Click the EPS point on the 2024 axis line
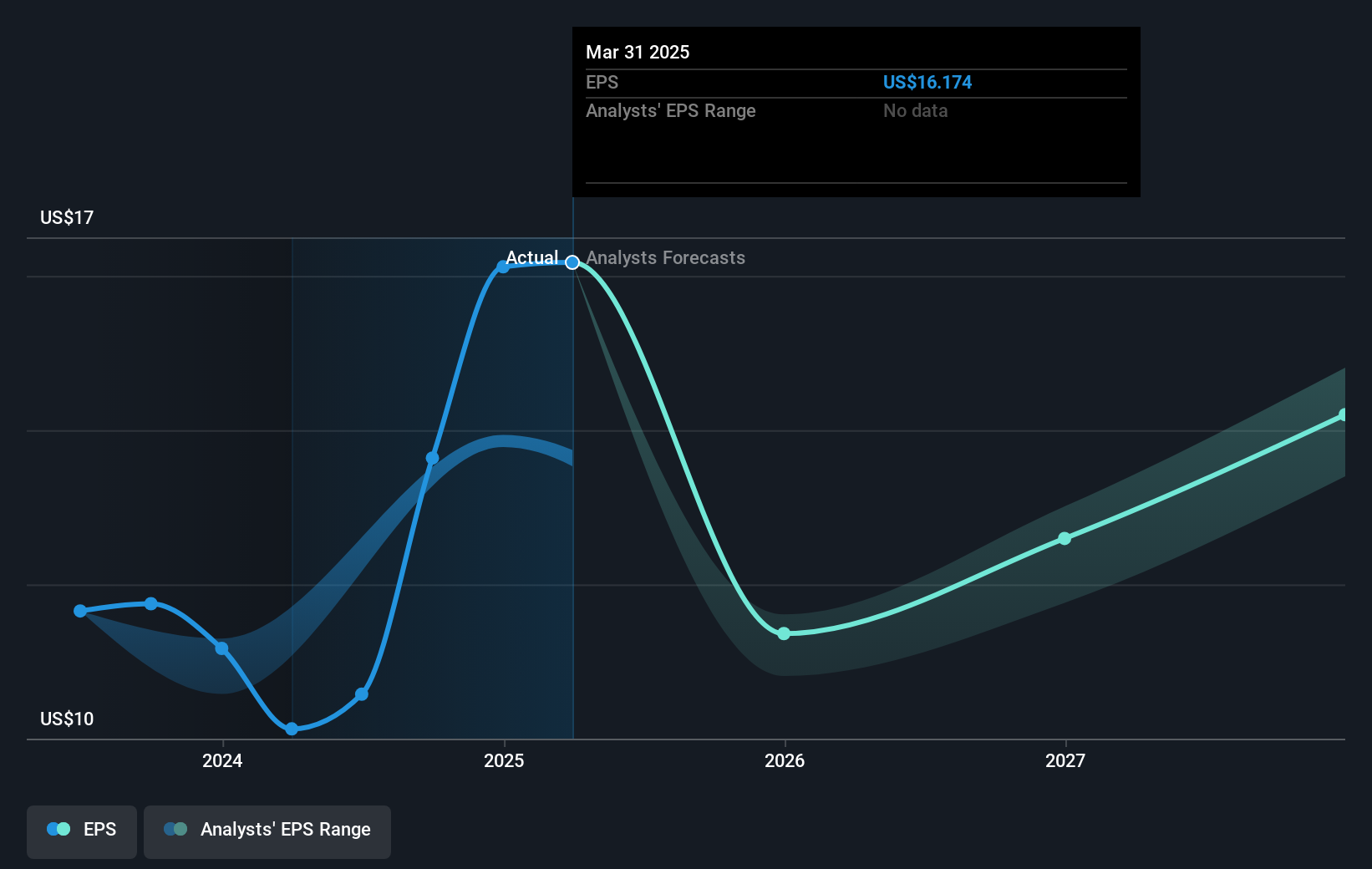 (x=221, y=648)
